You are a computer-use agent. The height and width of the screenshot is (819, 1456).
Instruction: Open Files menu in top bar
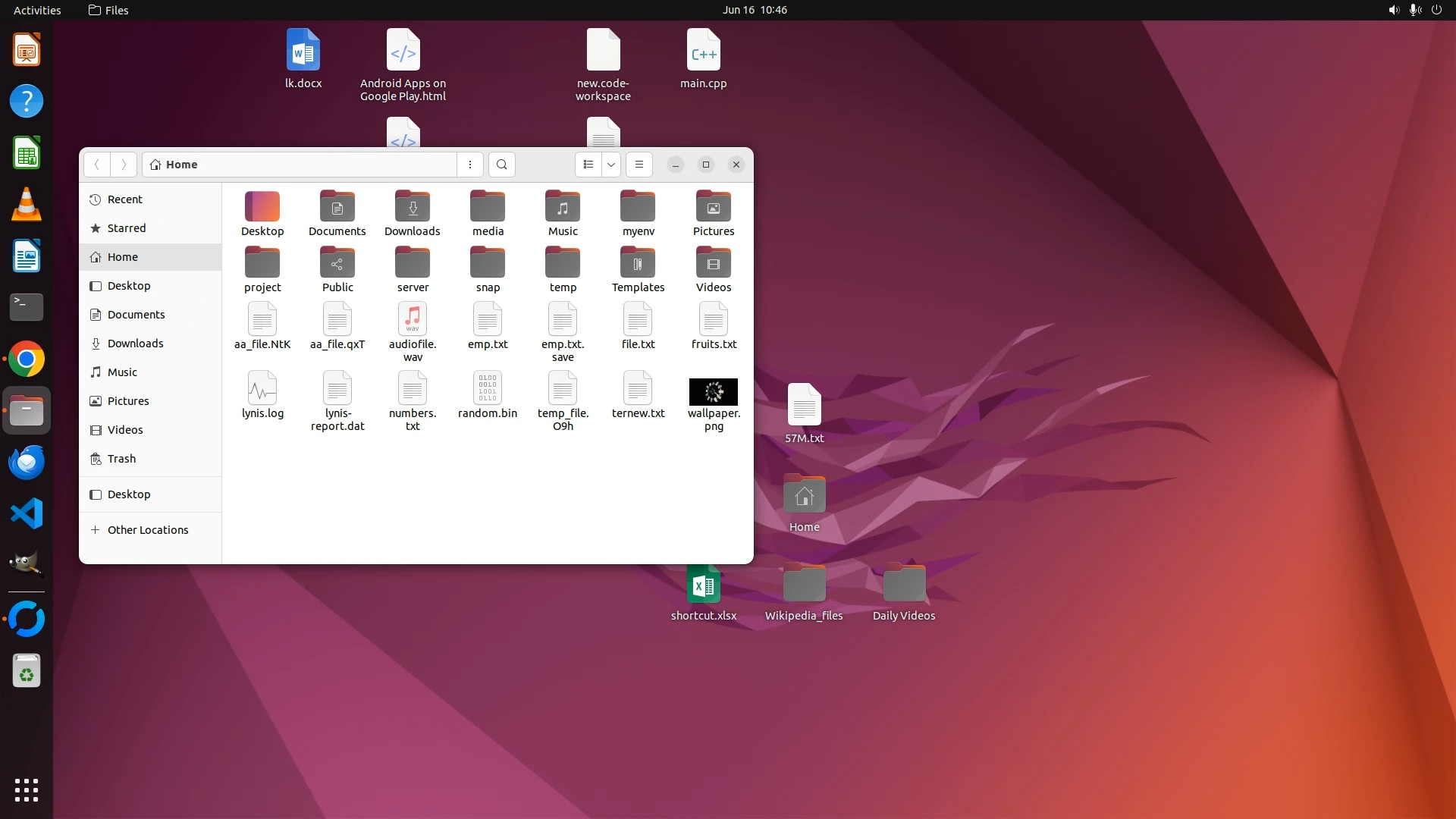pyautogui.click(x=108, y=10)
